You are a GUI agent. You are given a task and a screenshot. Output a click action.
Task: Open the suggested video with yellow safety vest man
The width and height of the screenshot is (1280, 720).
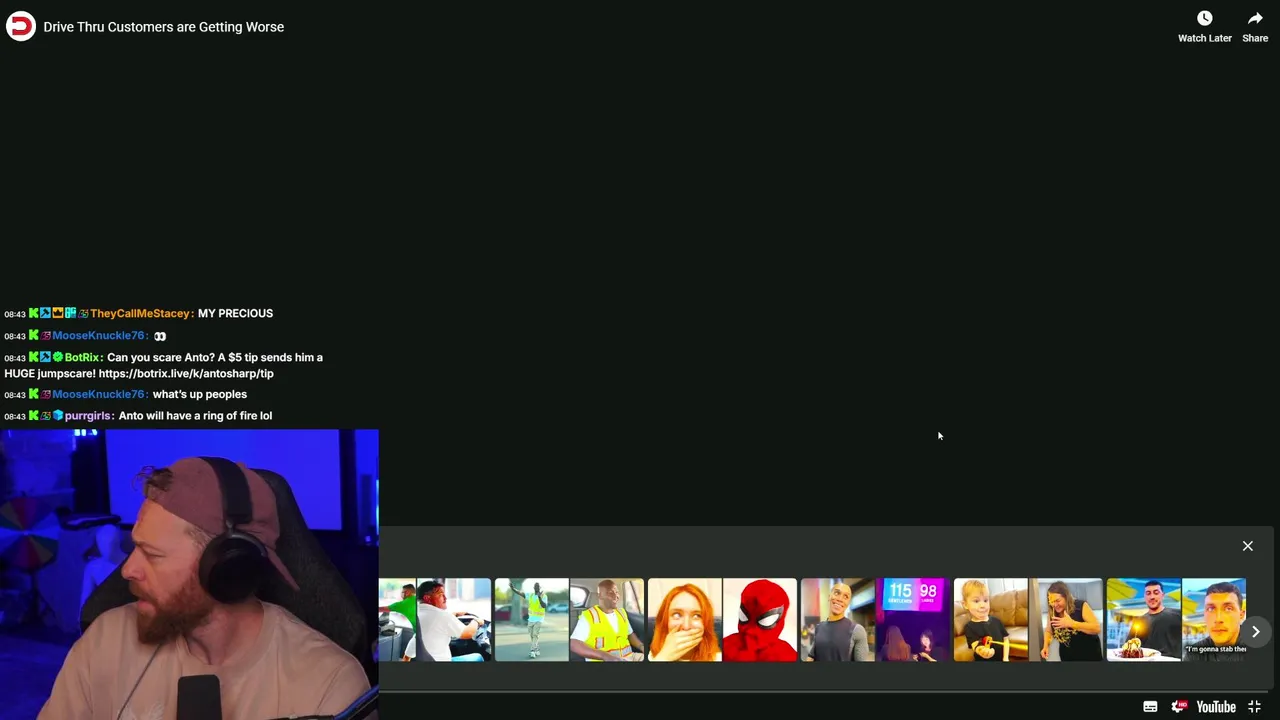click(x=569, y=620)
